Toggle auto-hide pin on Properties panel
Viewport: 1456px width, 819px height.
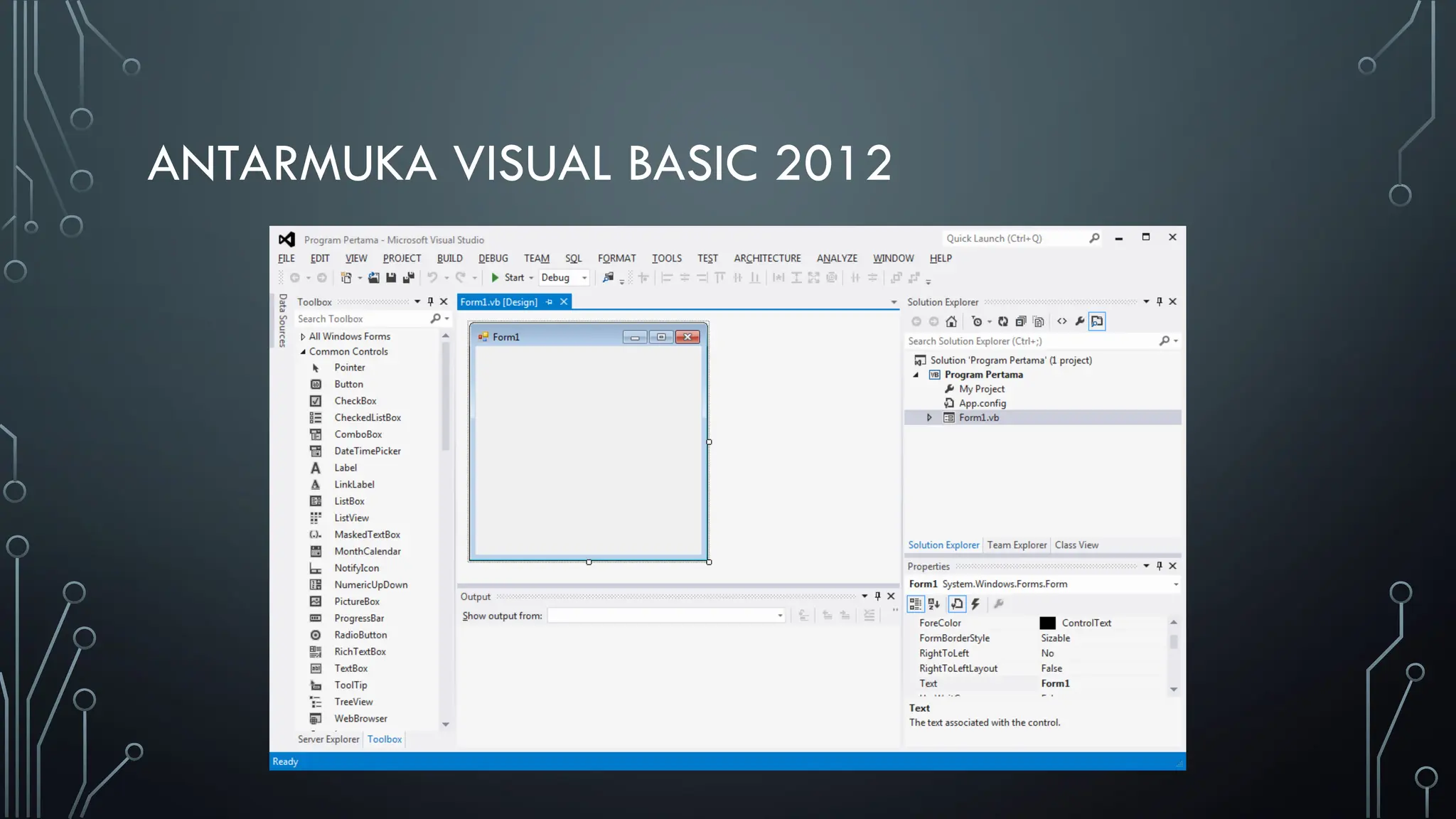(x=1160, y=566)
